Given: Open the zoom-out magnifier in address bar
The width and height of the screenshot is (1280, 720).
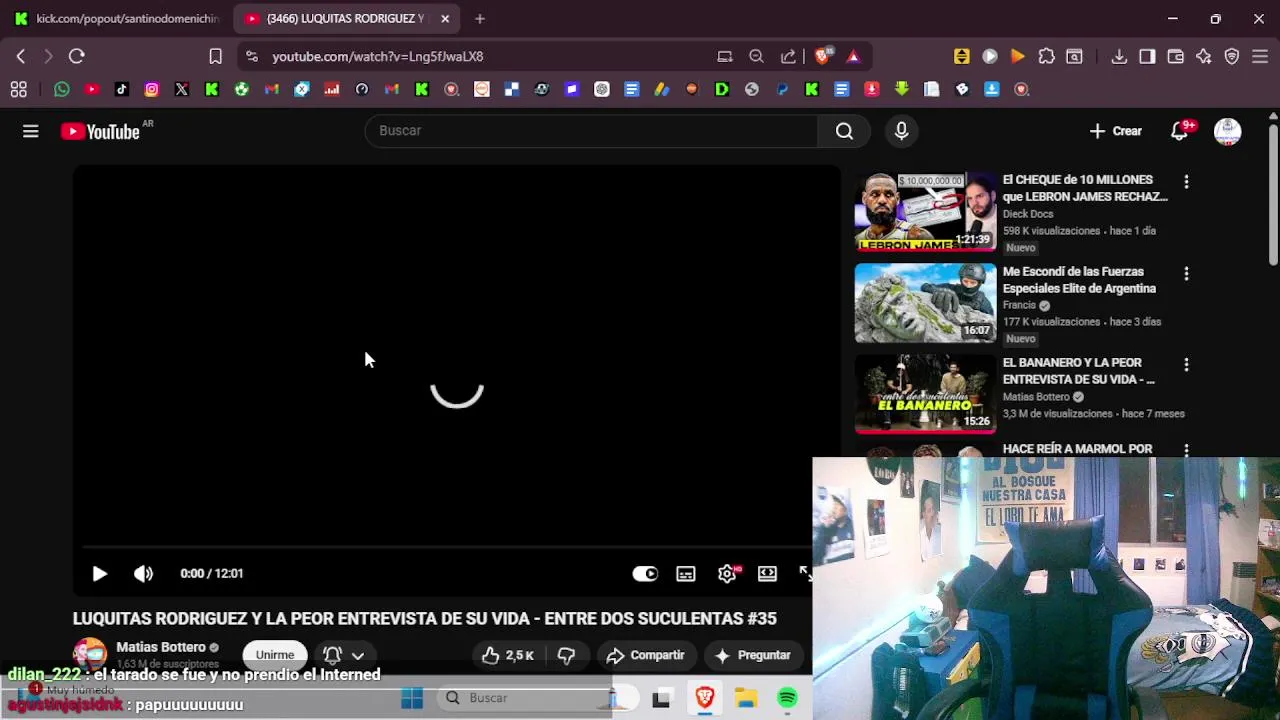Looking at the screenshot, I should pyautogui.click(x=756, y=57).
